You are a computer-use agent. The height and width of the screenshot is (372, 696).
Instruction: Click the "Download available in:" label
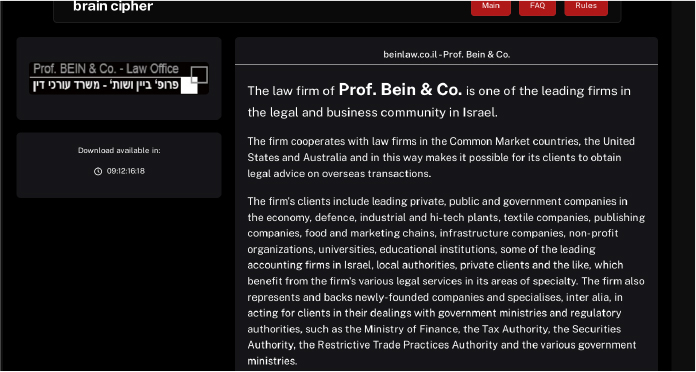[x=119, y=150]
